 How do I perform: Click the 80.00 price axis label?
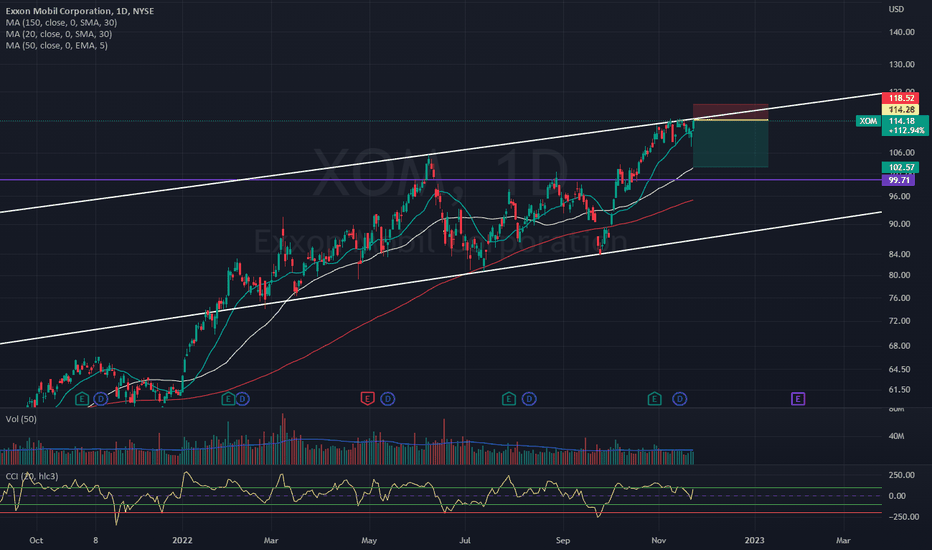click(x=899, y=275)
